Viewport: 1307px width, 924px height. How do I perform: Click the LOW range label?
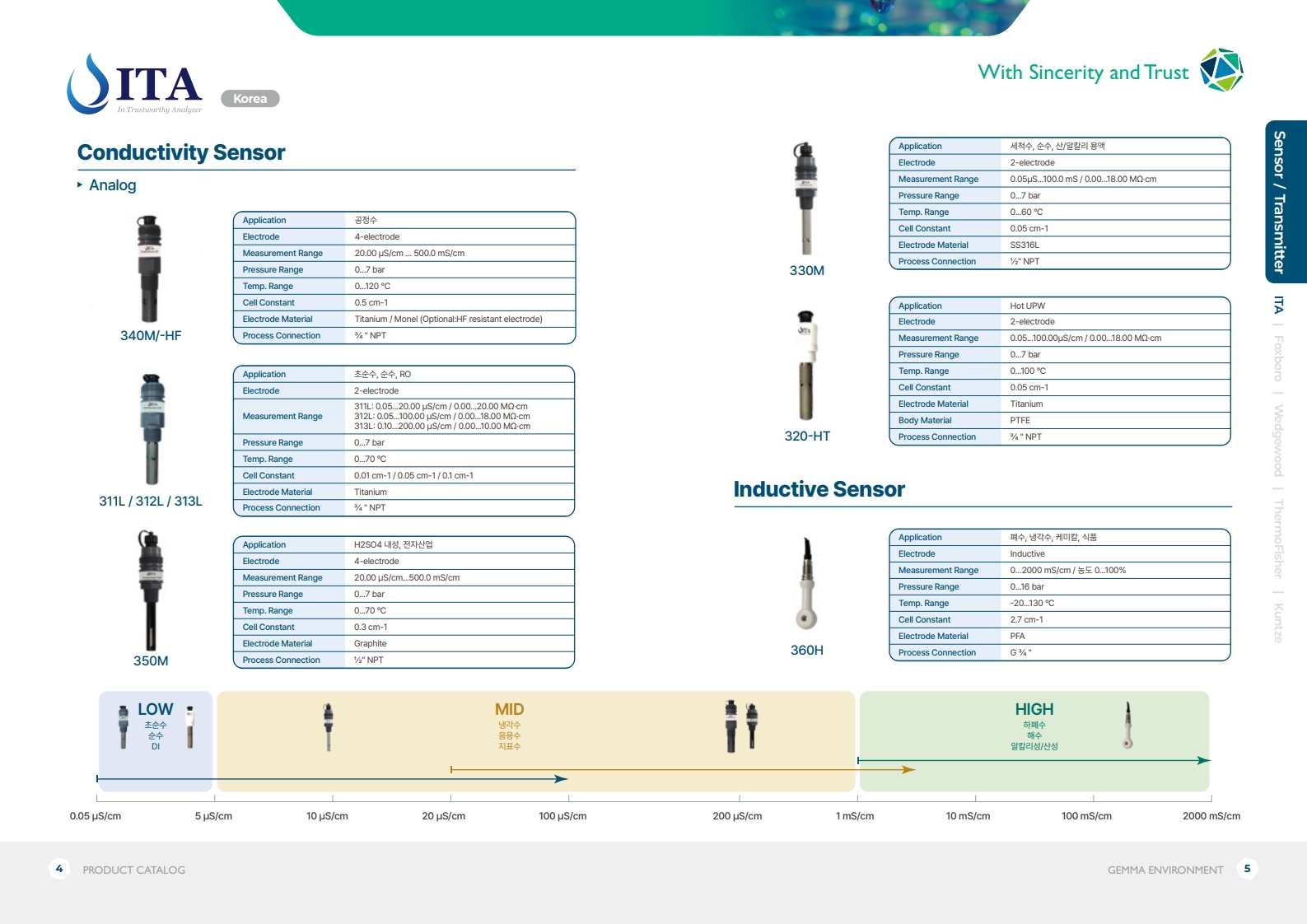[x=155, y=709]
